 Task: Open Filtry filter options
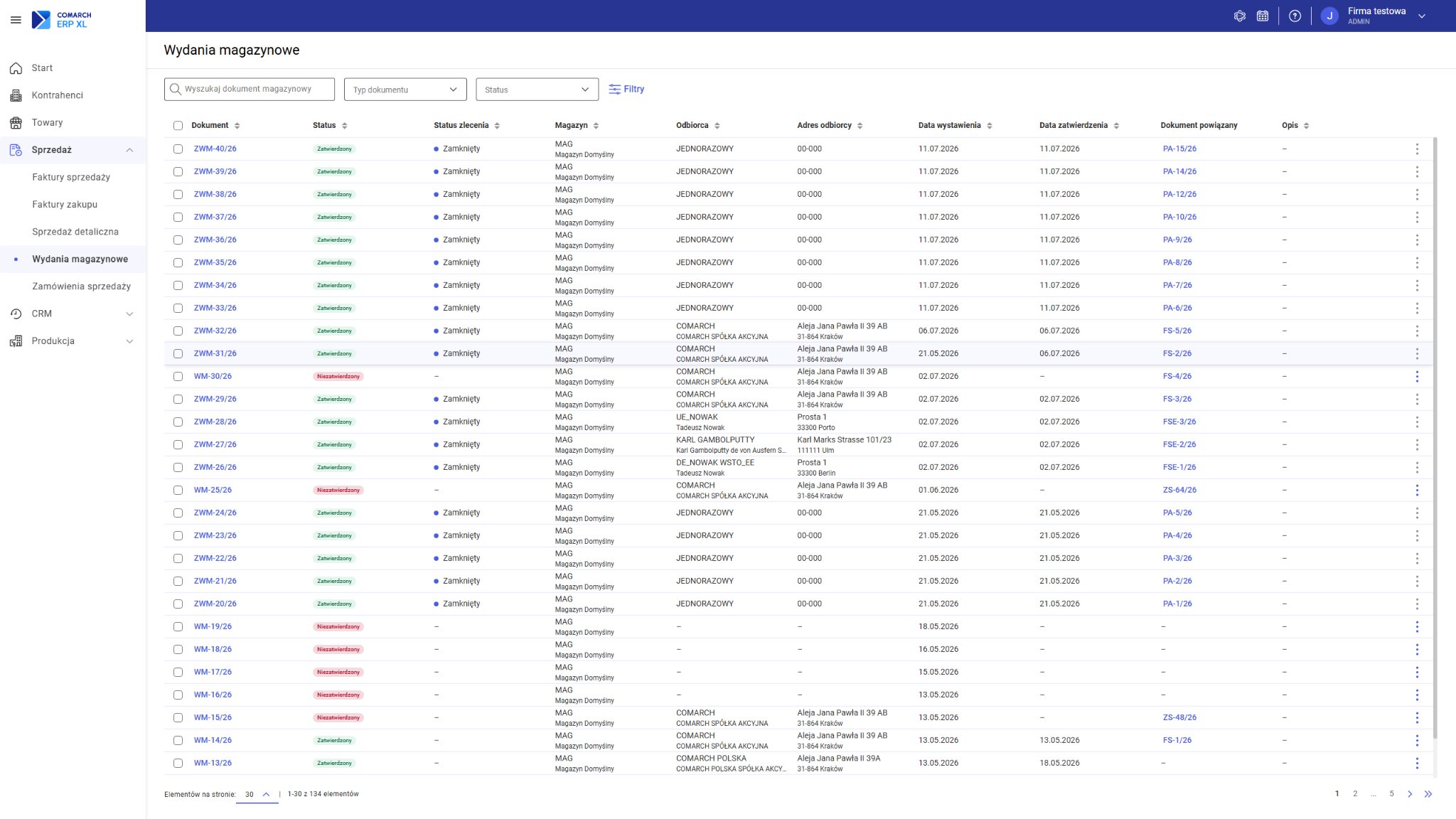click(x=626, y=89)
